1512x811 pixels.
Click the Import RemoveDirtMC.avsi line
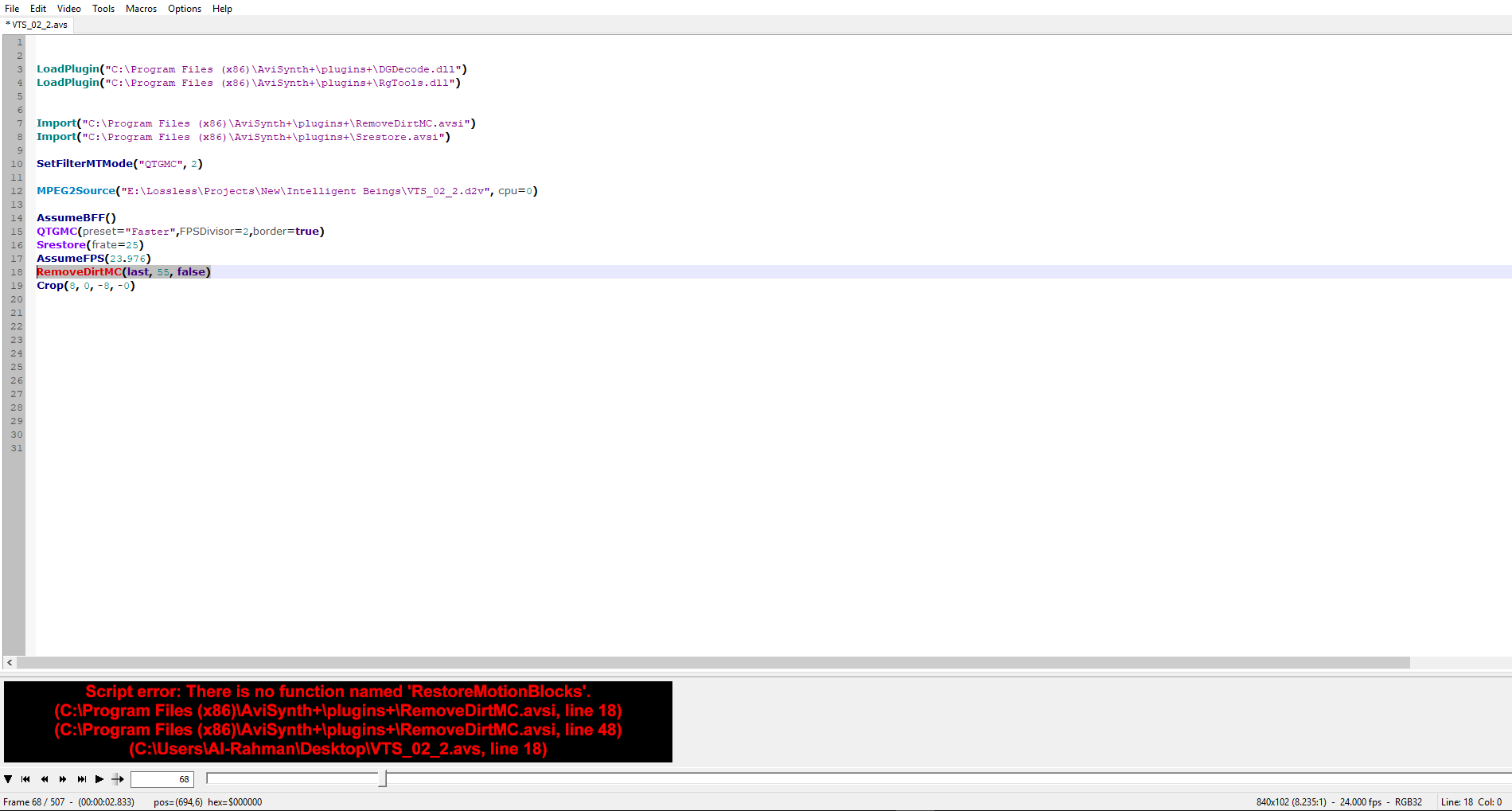[x=256, y=123]
